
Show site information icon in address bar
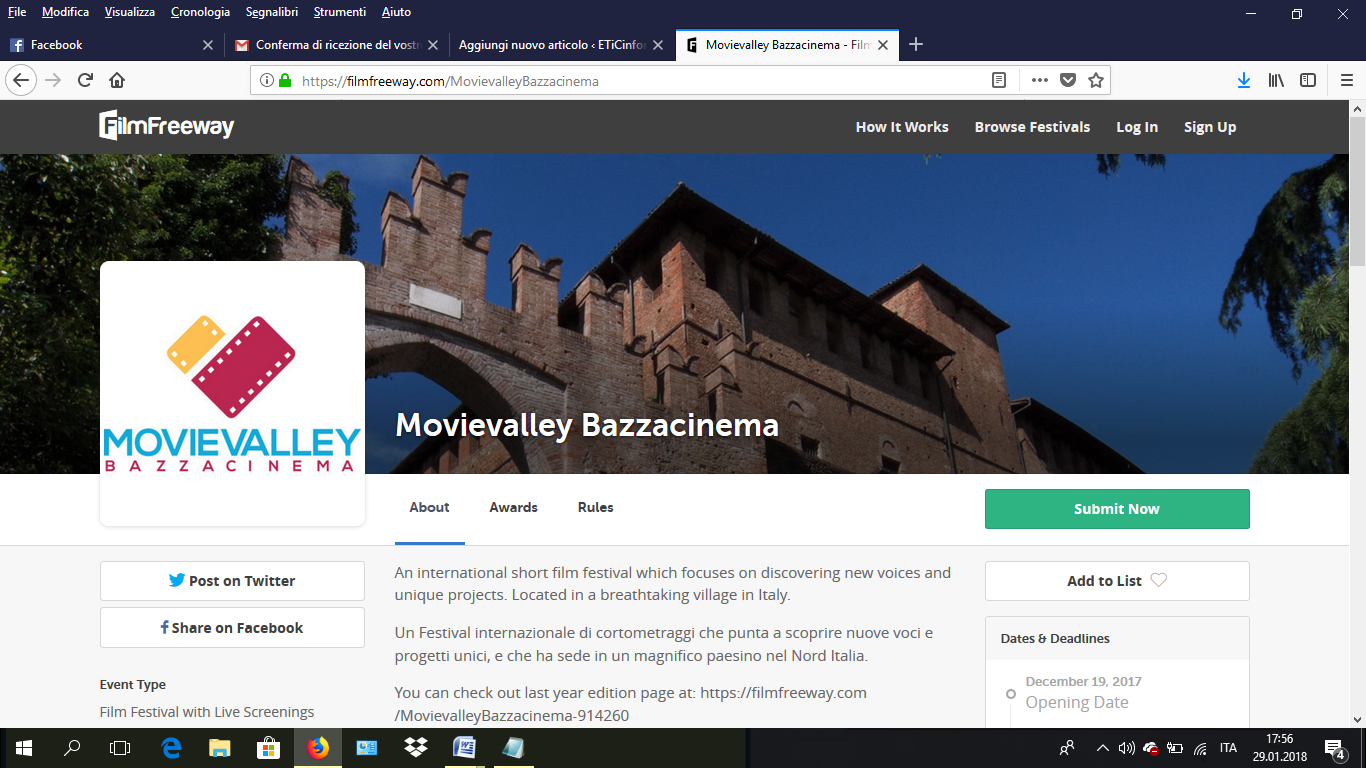coord(266,81)
